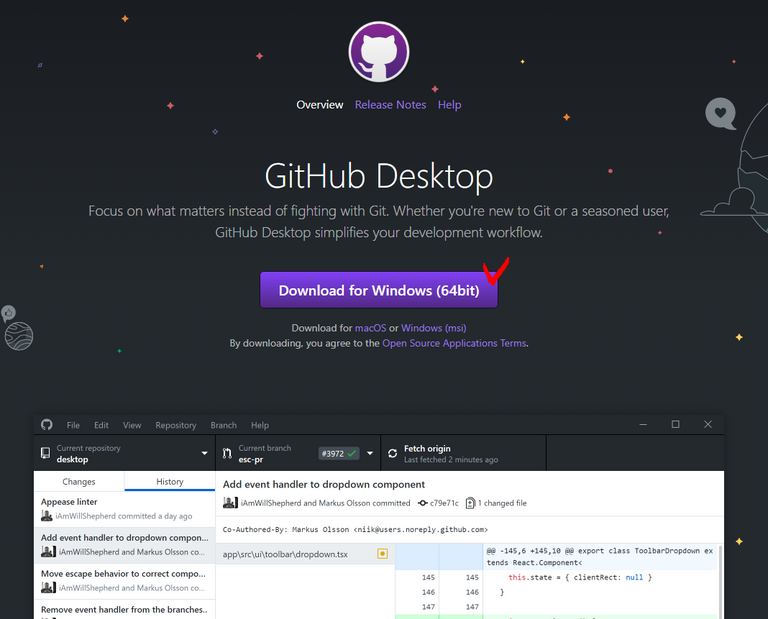The image size is (768, 619).
Task: Open the Branch menu
Action: point(223,425)
